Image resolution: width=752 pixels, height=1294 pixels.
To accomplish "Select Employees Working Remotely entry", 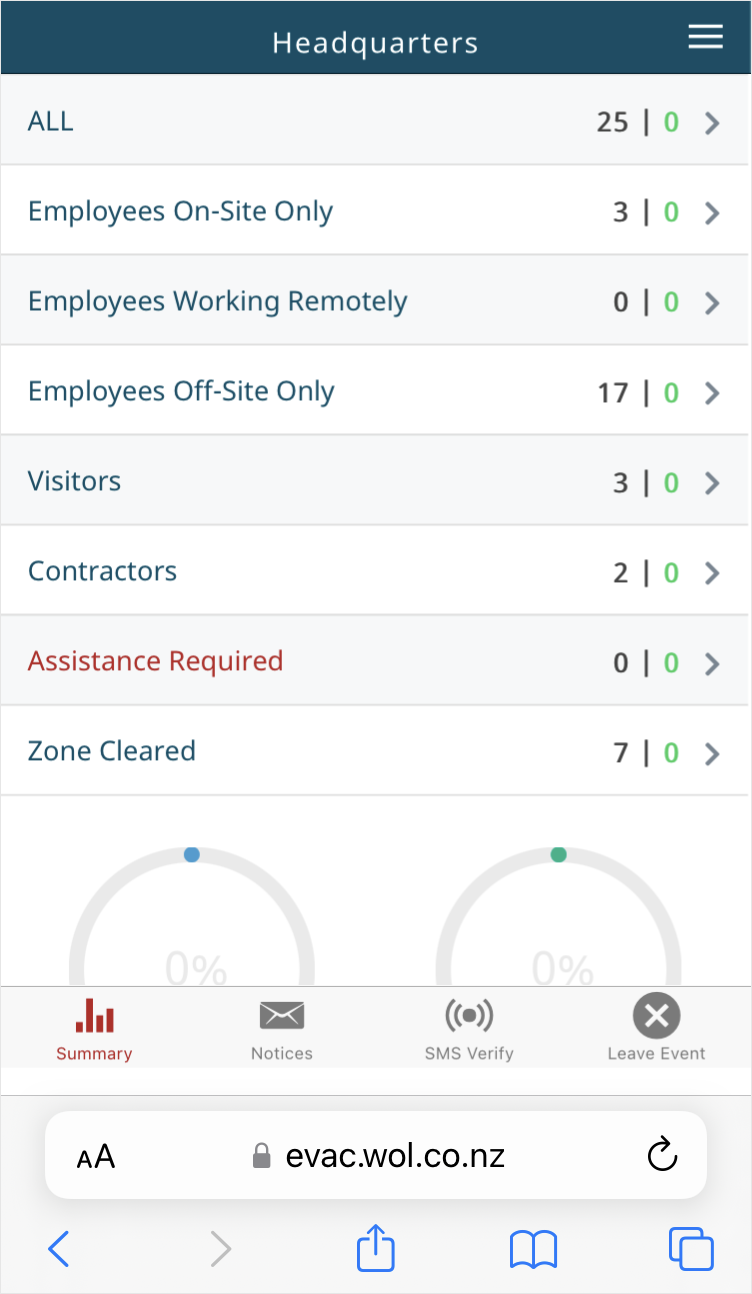I will click(x=375, y=301).
